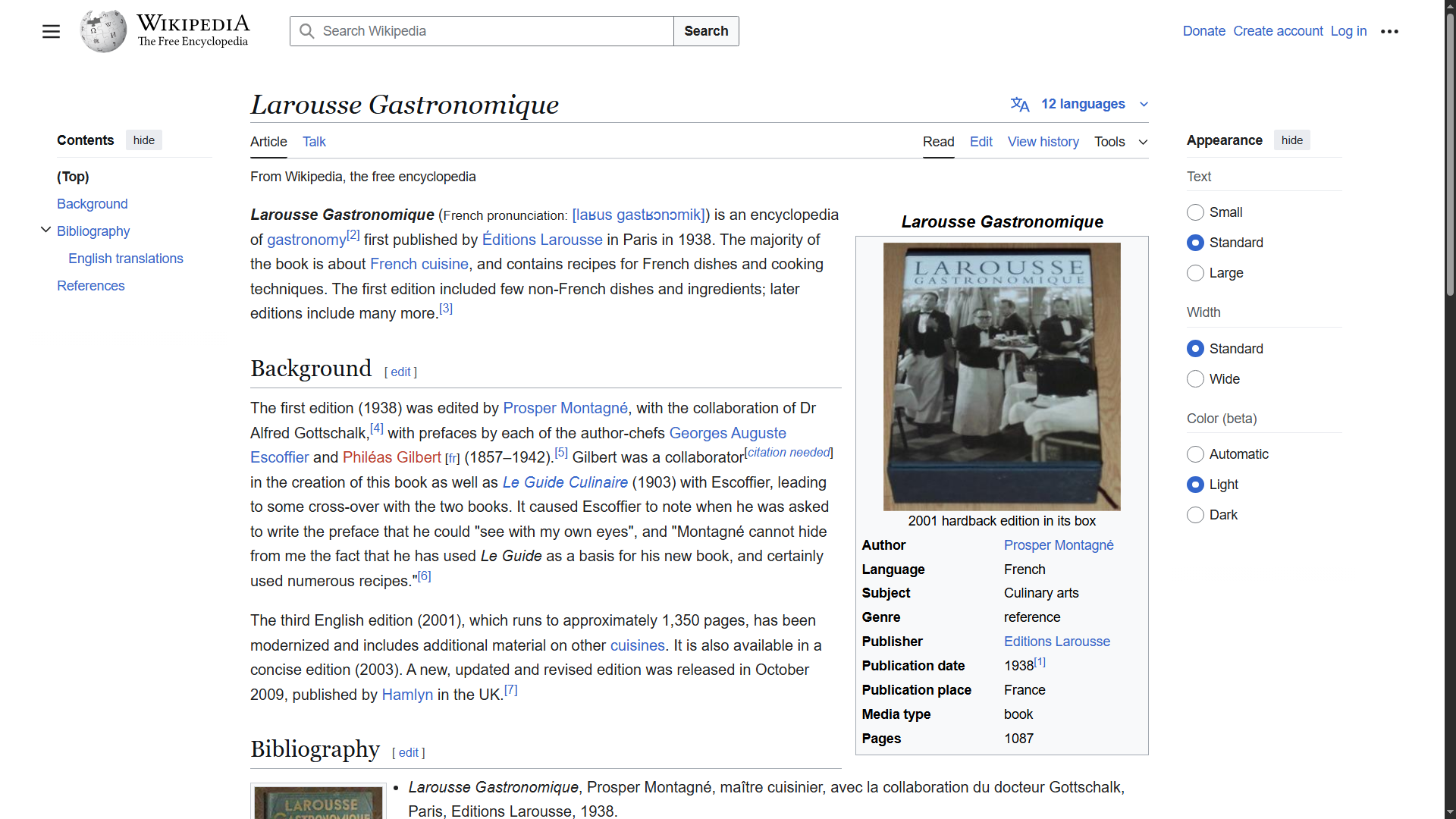
Task: Click the search magnifier icon
Action: point(307,31)
